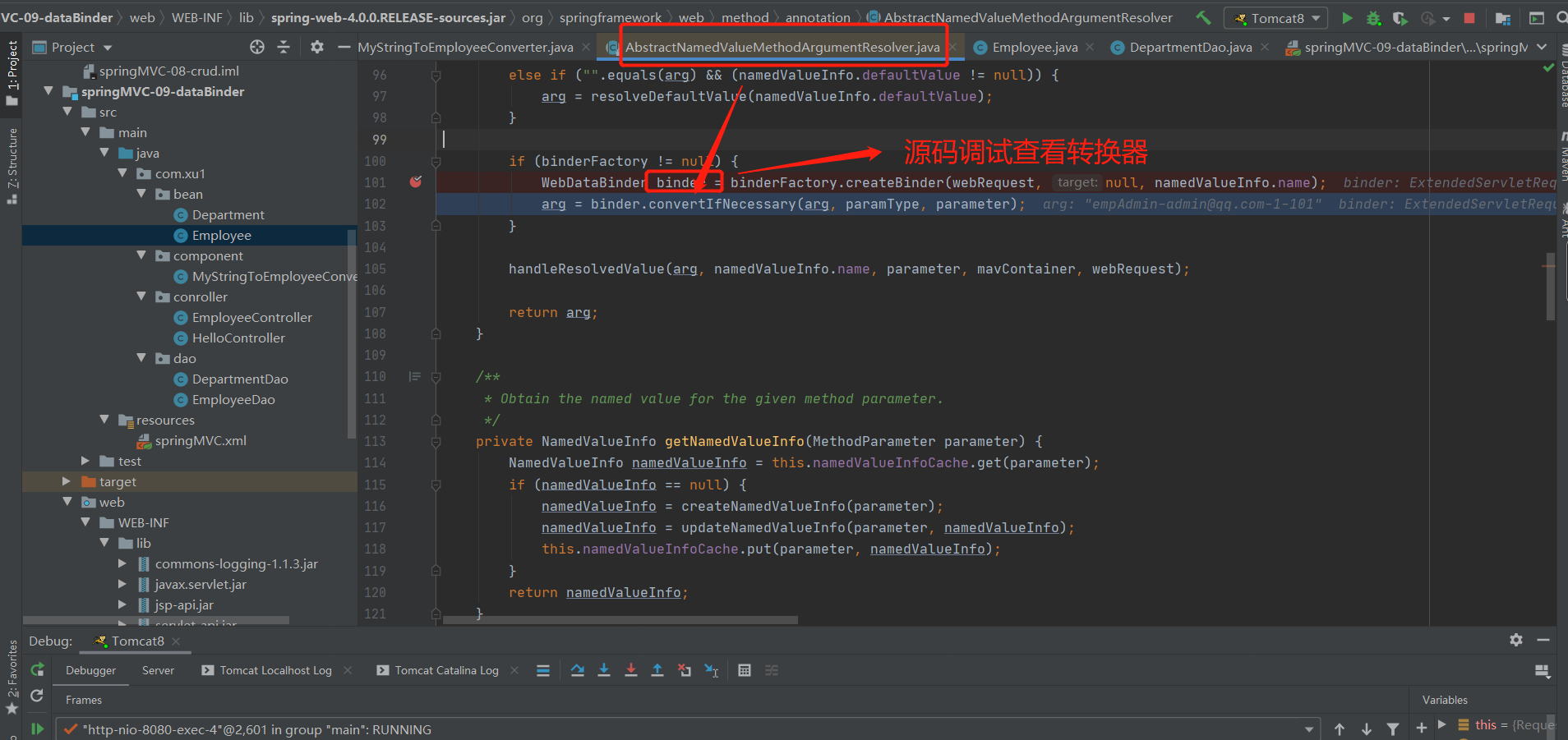The image size is (1568, 740).
Task: Open Debug panel settings gear icon
Action: (1516, 640)
